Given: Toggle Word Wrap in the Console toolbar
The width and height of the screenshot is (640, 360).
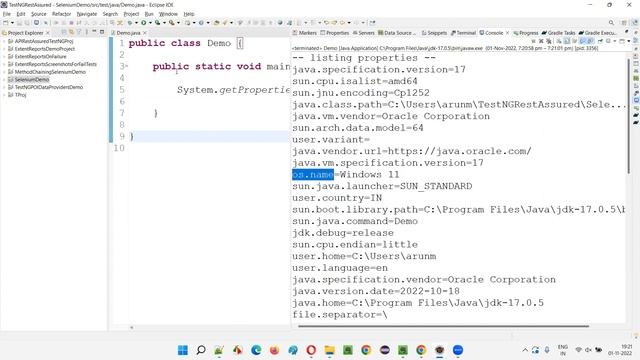Looking at the screenshot, I should pyautogui.click(x=574, y=41).
